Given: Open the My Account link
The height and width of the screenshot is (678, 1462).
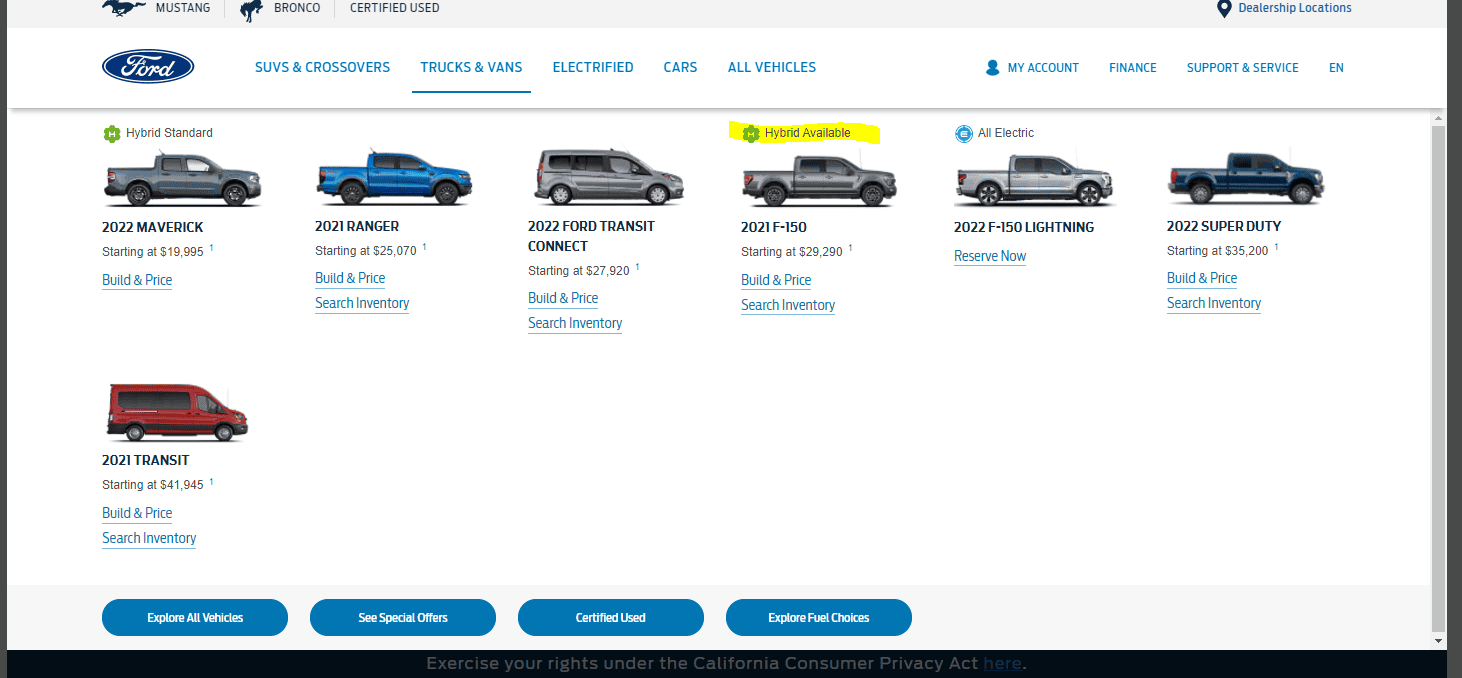Looking at the screenshot, I should [x=1043, y=68].
